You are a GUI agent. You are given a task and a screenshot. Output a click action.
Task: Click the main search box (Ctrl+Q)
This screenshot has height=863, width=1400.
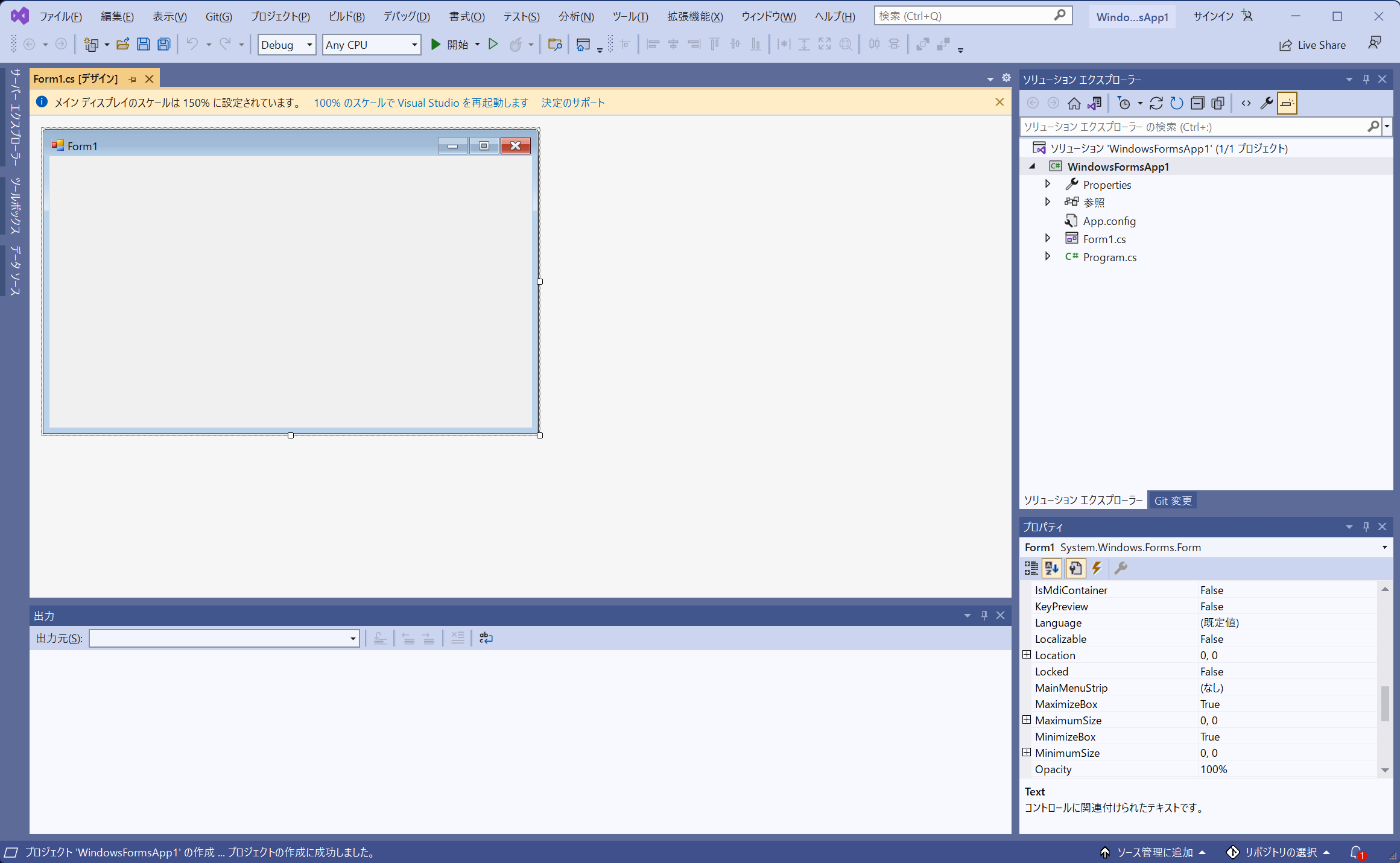point(973,16)
